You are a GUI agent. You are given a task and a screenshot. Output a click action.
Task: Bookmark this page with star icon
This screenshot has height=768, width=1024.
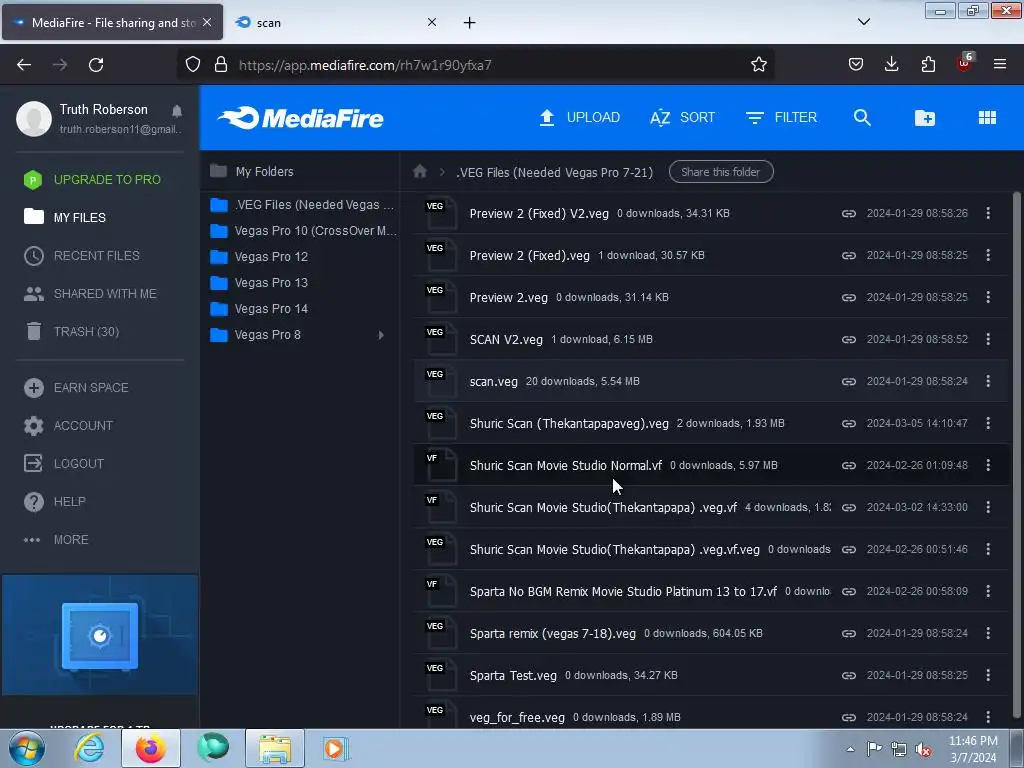(x=758, y=65)
